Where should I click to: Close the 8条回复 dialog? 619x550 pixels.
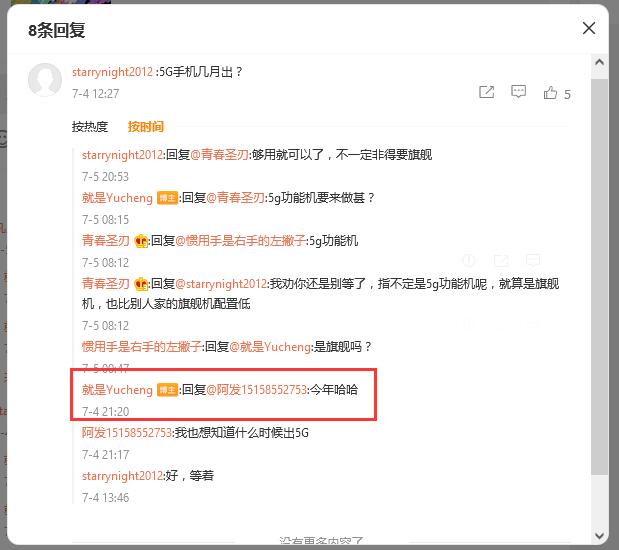point(589,28)
